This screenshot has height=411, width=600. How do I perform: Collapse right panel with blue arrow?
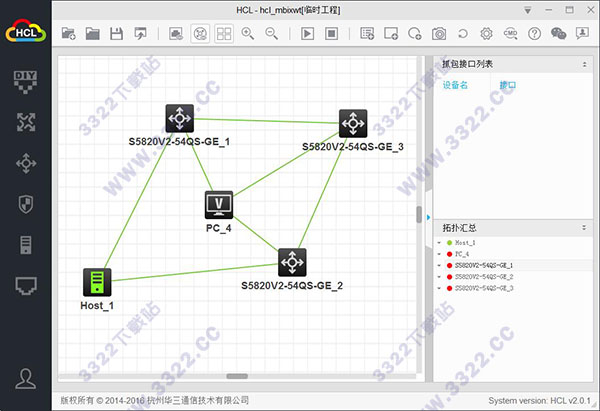point(429,217)
